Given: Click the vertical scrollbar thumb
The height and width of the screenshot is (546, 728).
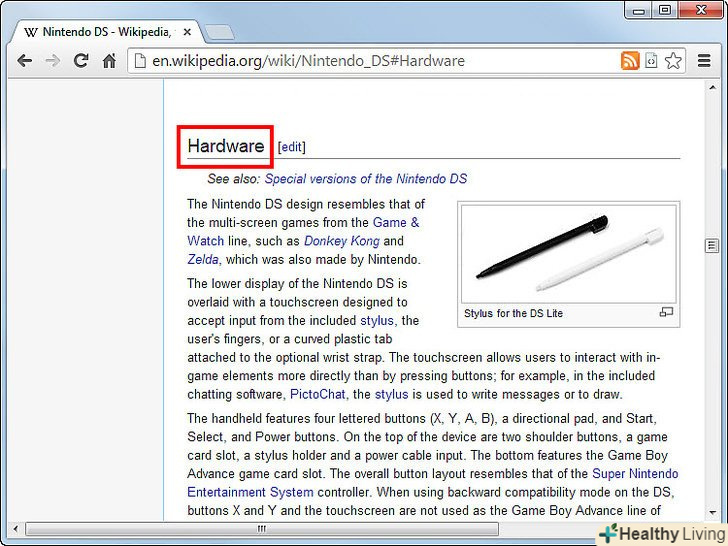Looking at the screenshot, I should pos(712,245).
